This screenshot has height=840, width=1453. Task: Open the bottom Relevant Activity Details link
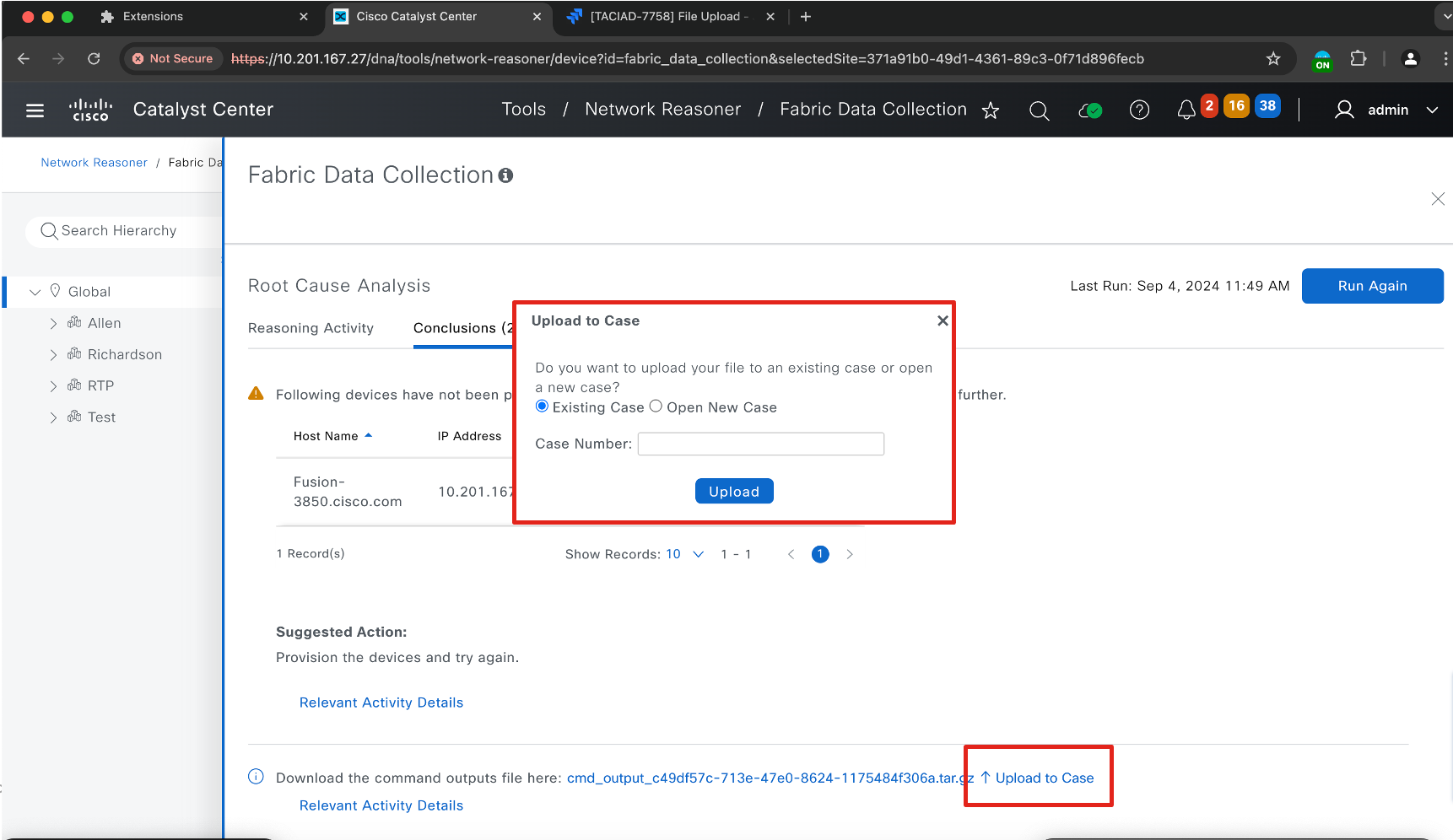point(381,805)
